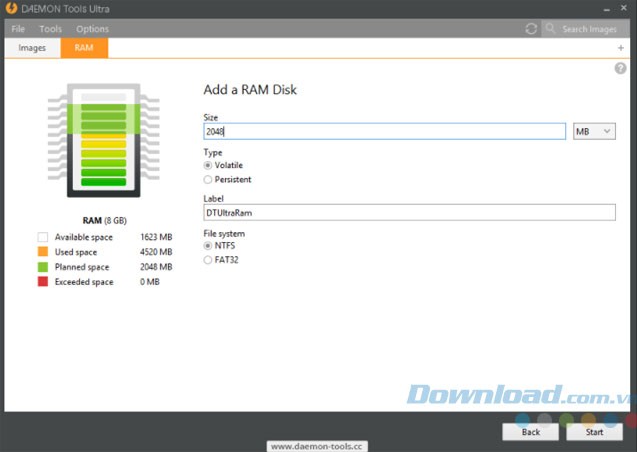The image size is (637, 452).
Task: Click the '4520 MB' used value
Action: tap(156, 252)
